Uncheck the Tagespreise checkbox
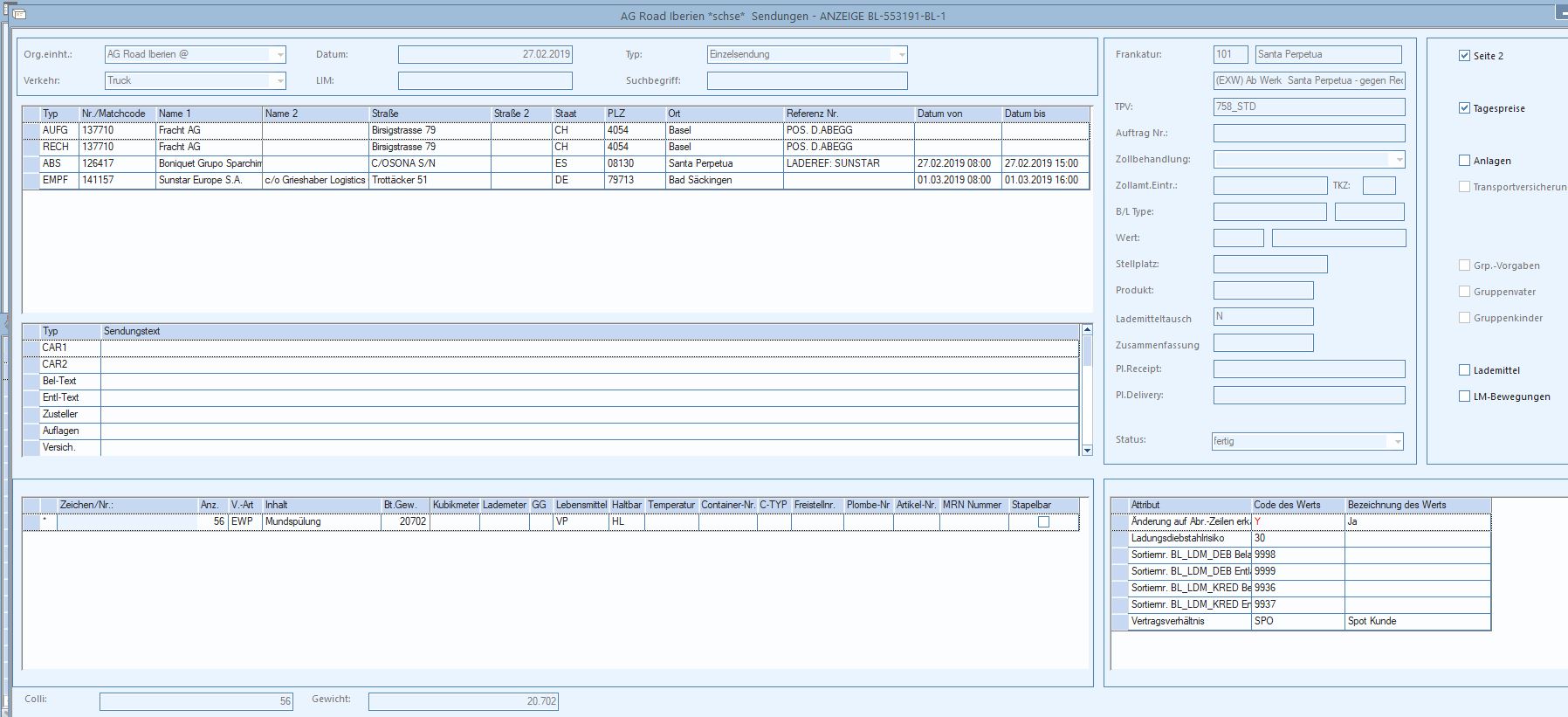Screen dimensions: 1568x717 (1464, 108)
